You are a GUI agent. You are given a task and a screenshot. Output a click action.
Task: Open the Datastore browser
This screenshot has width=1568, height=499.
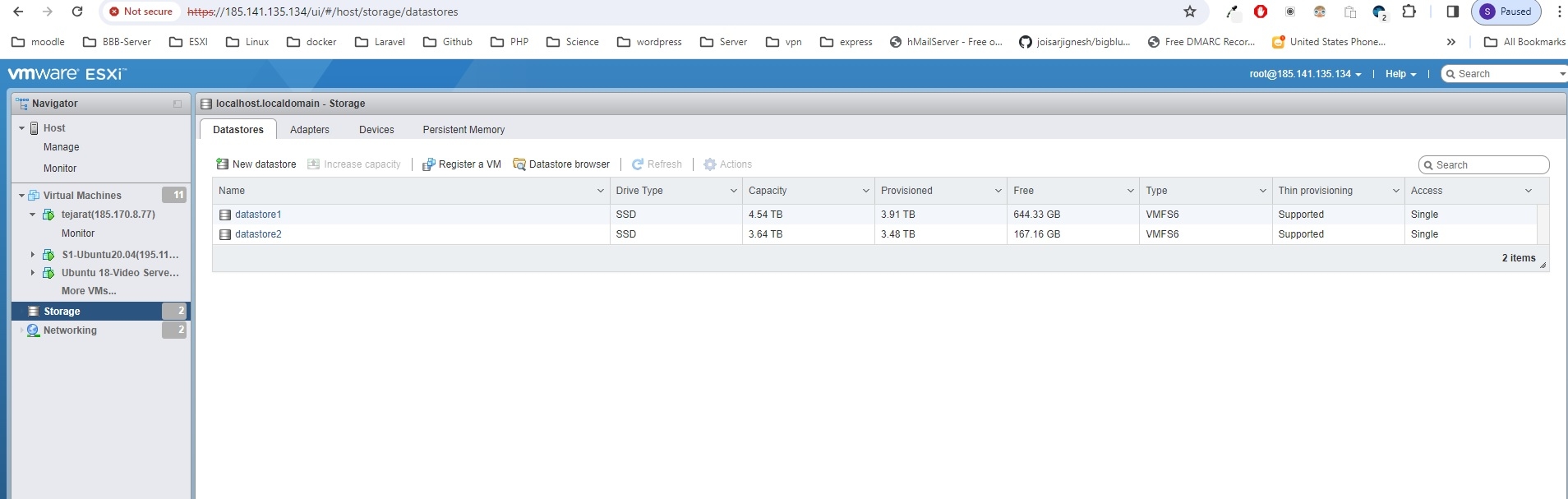coord(561,164)
